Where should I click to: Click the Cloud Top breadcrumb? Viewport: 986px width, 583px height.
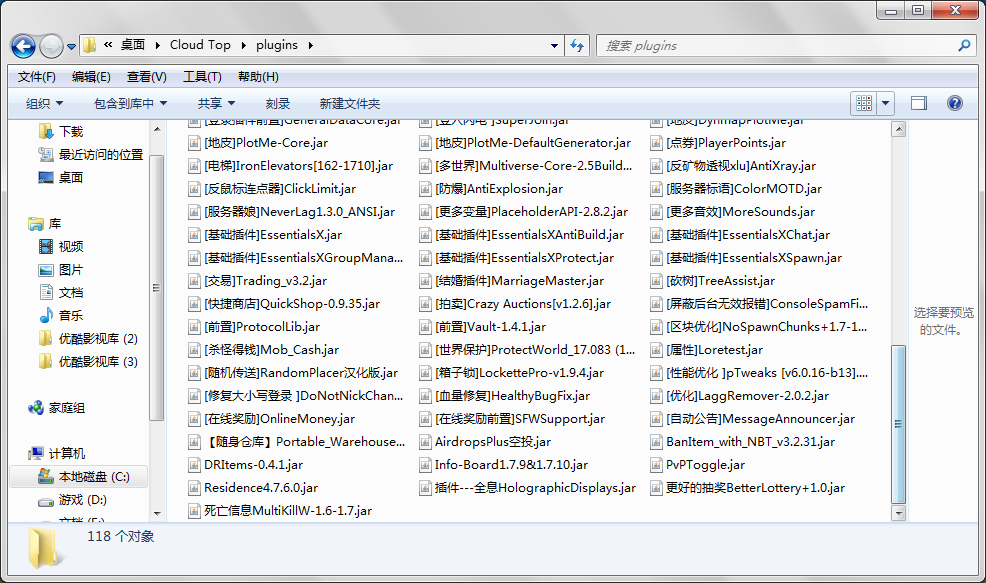[200, 45]
